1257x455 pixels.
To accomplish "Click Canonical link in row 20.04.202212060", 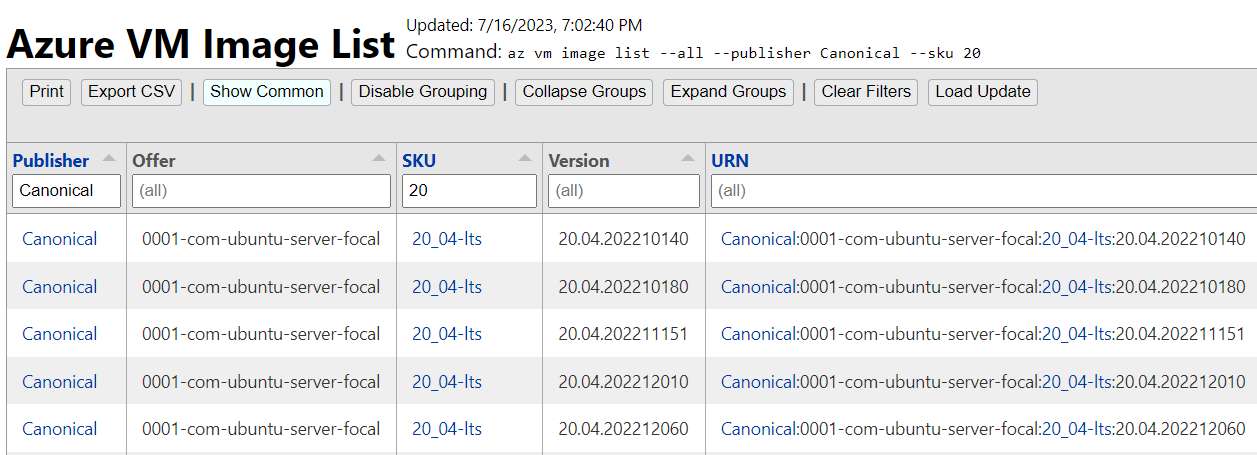I will pyautogui.click(x=60, y=429).
